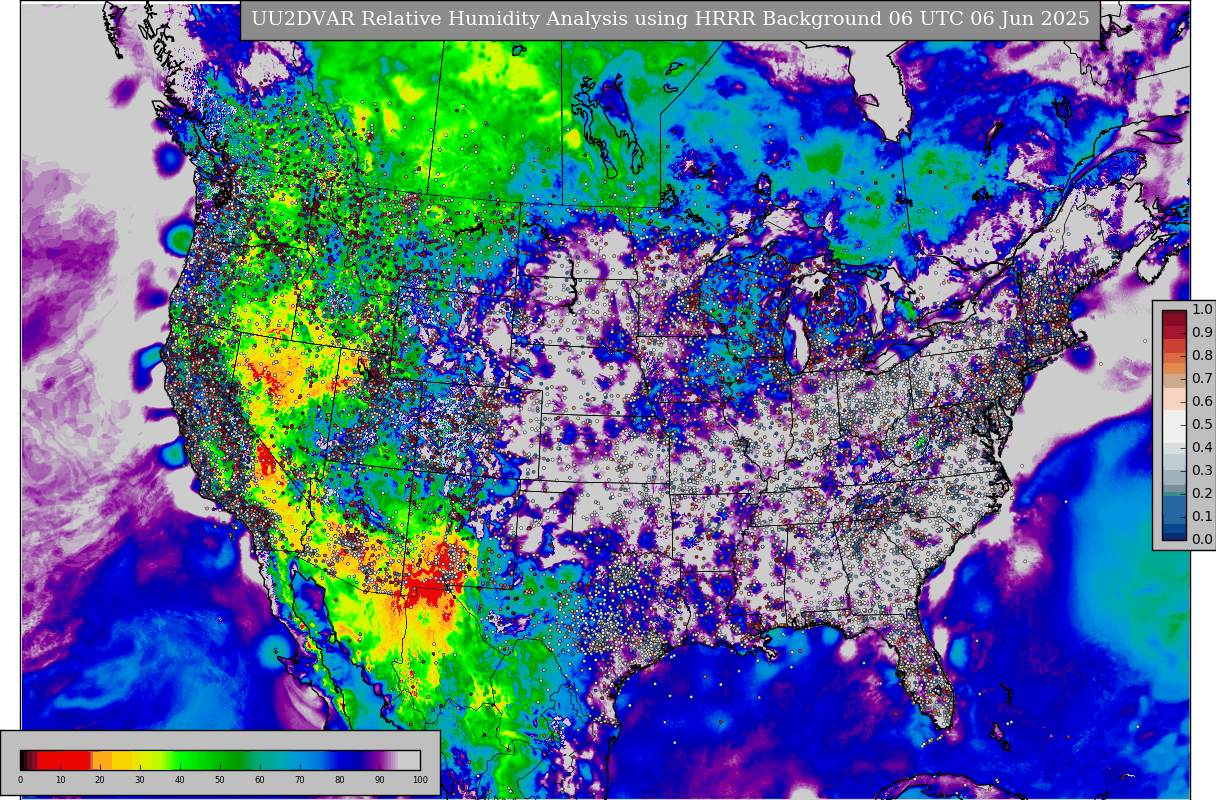This screenshot has width=1216, height=800.
Task: Click the map title mentioning UU2DVAR Relative Humidity Analysis
Action: coord(670,19)
